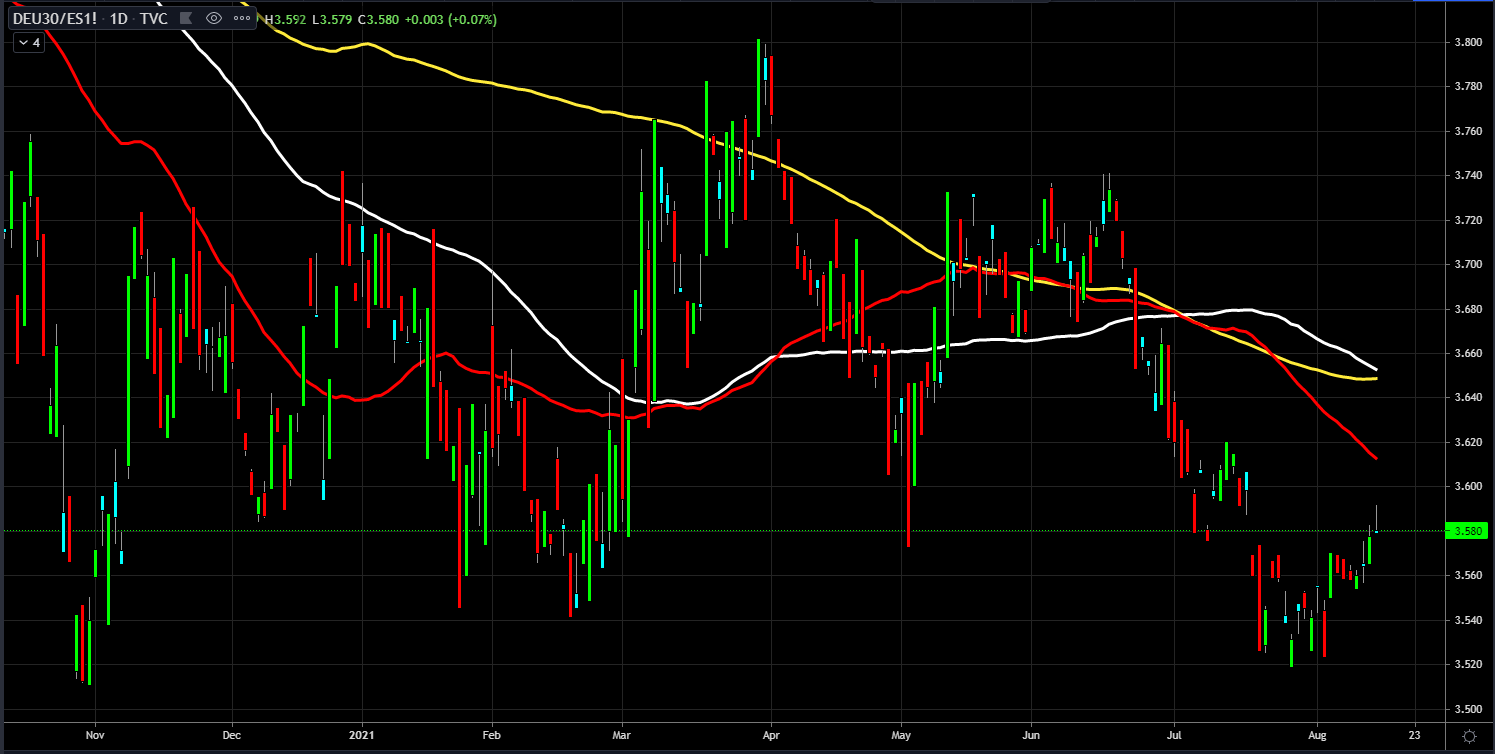Viewport: 1495px width, 754px height.
Task: Click the Jul label on the time axis
Action: point(1174,735)
